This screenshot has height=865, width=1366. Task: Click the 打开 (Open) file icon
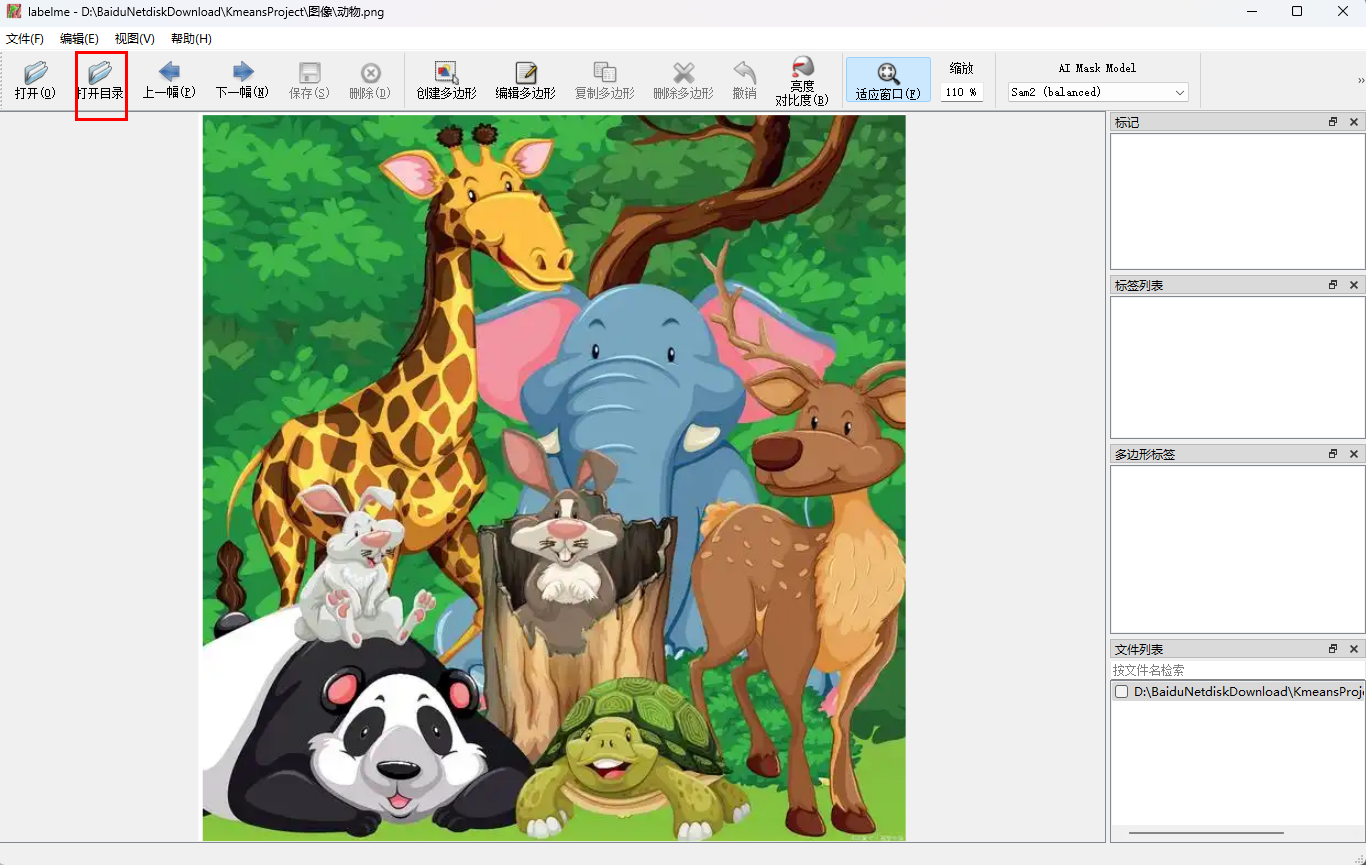coord(35,80)
